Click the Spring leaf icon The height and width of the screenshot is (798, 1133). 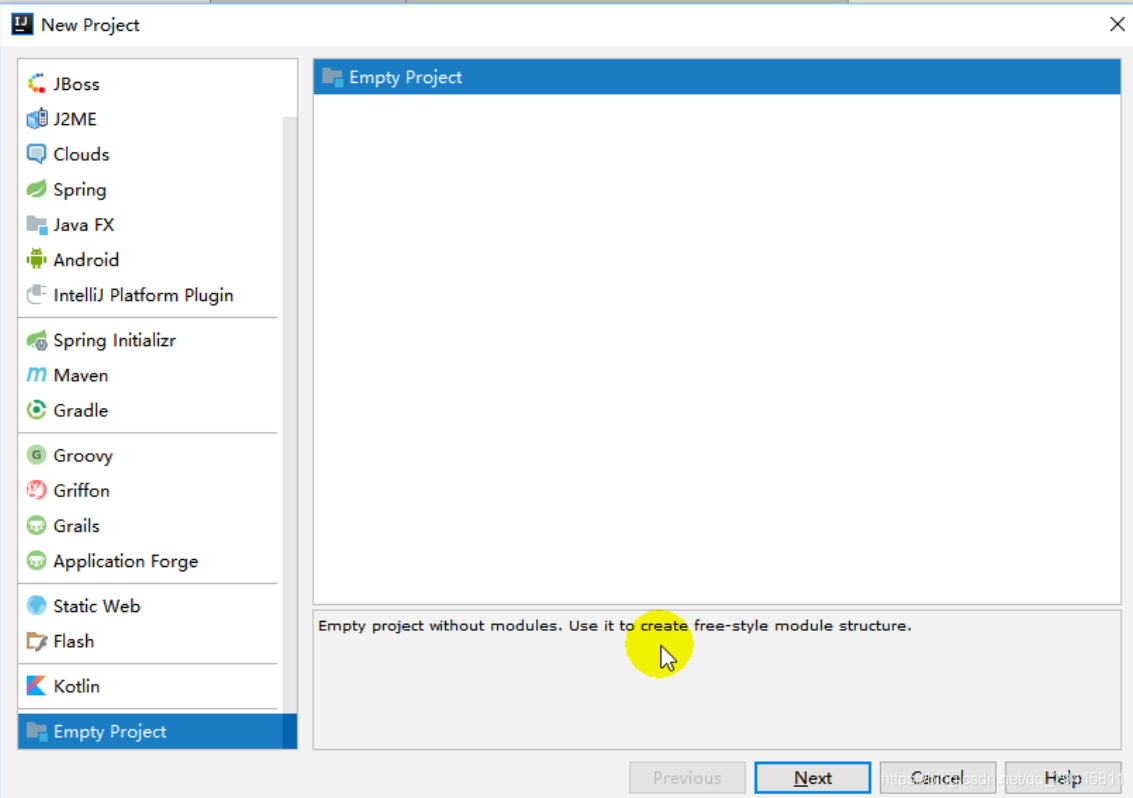(36, 189)
